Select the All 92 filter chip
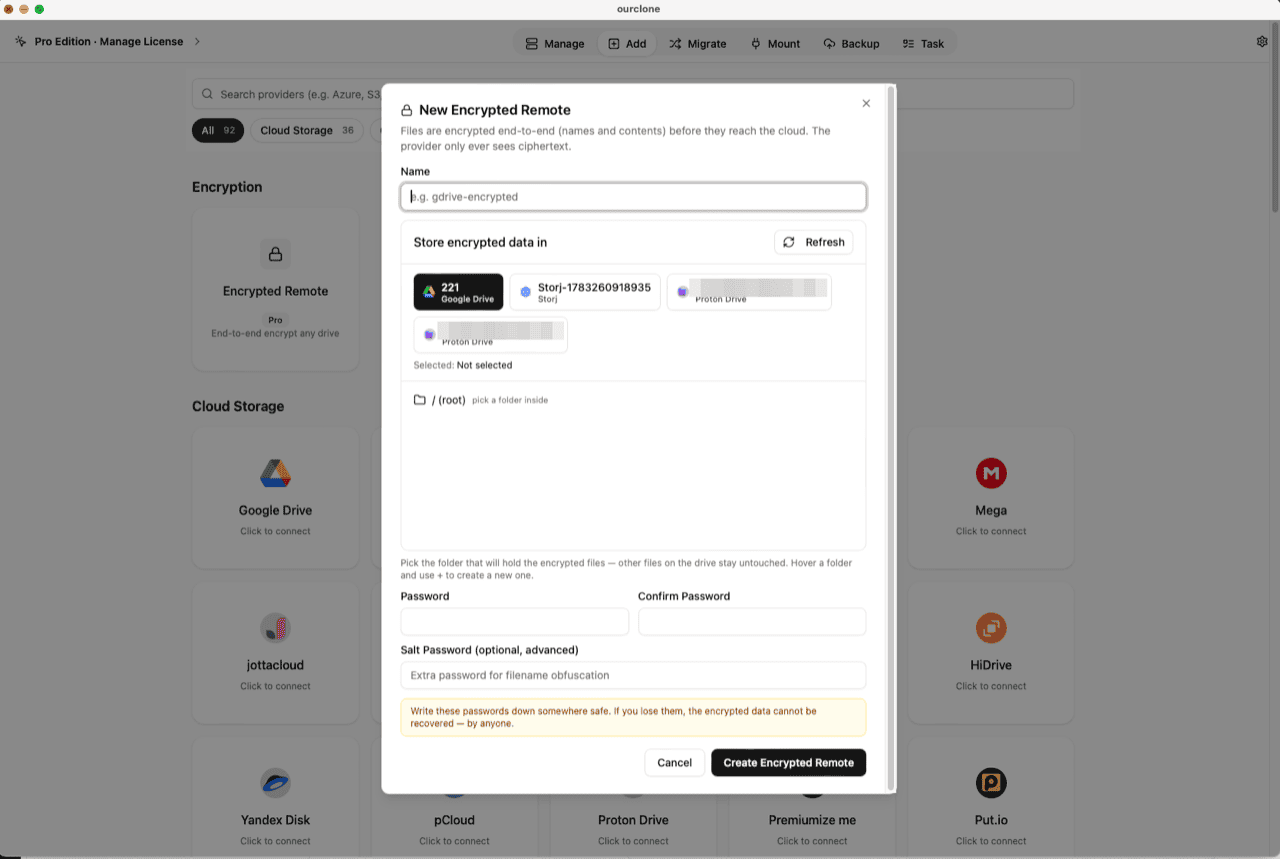 point(218,131)
